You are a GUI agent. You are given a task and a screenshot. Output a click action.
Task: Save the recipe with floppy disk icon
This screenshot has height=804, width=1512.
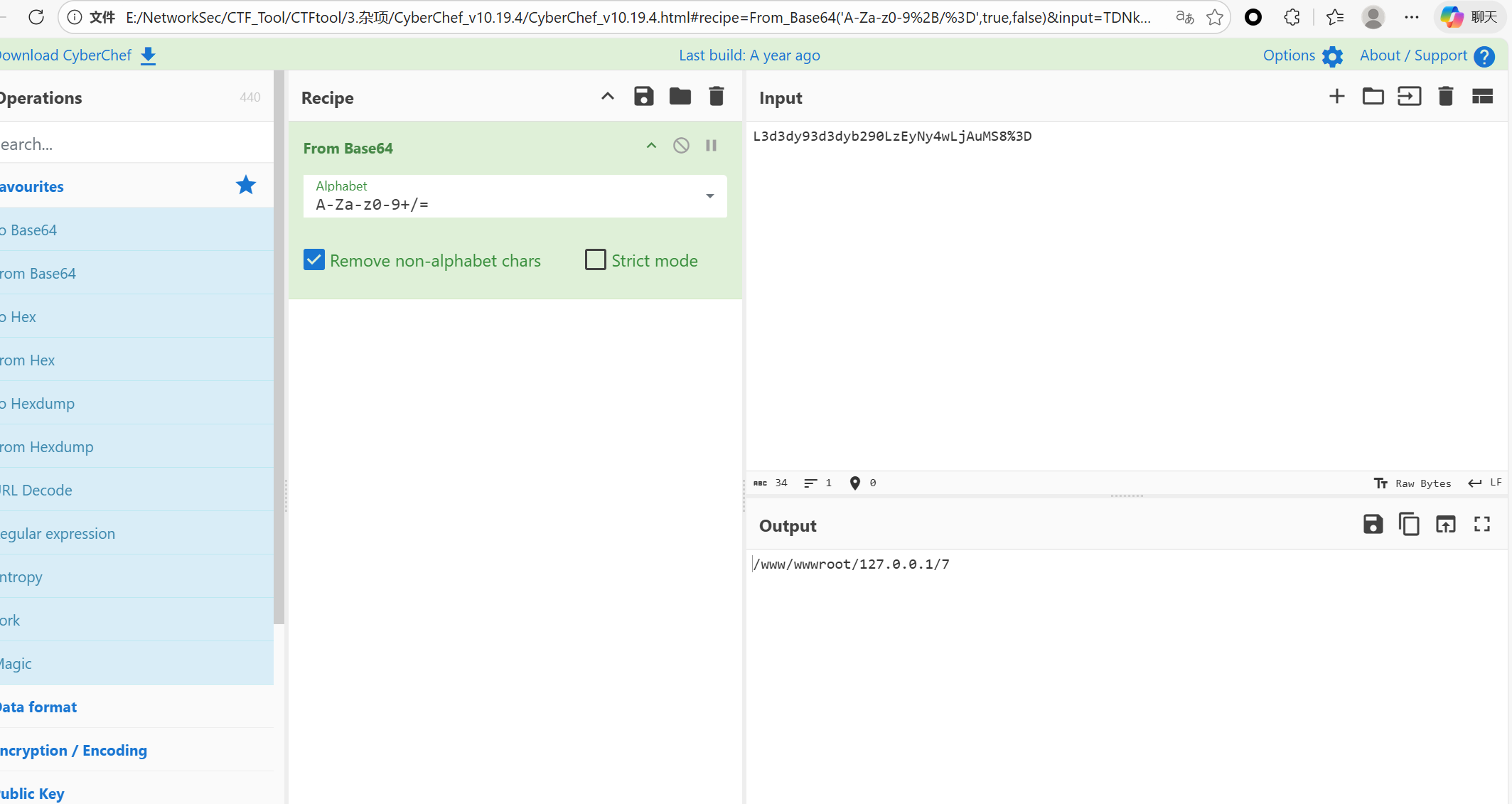click(643, 97)
